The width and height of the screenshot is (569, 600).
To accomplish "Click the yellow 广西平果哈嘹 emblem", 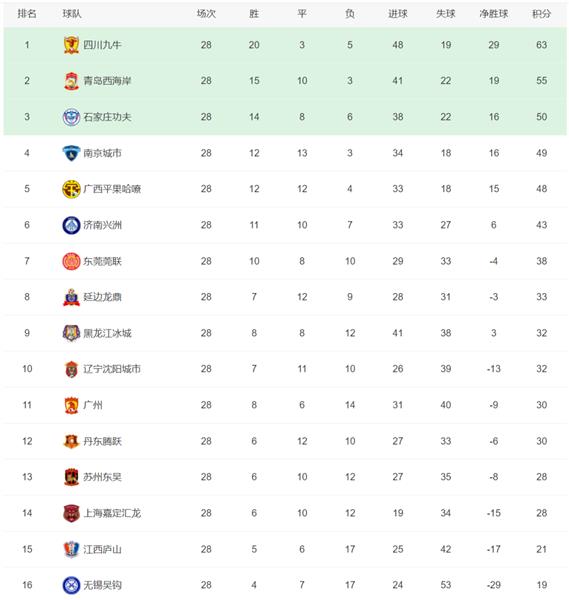I will pos(71,189).
